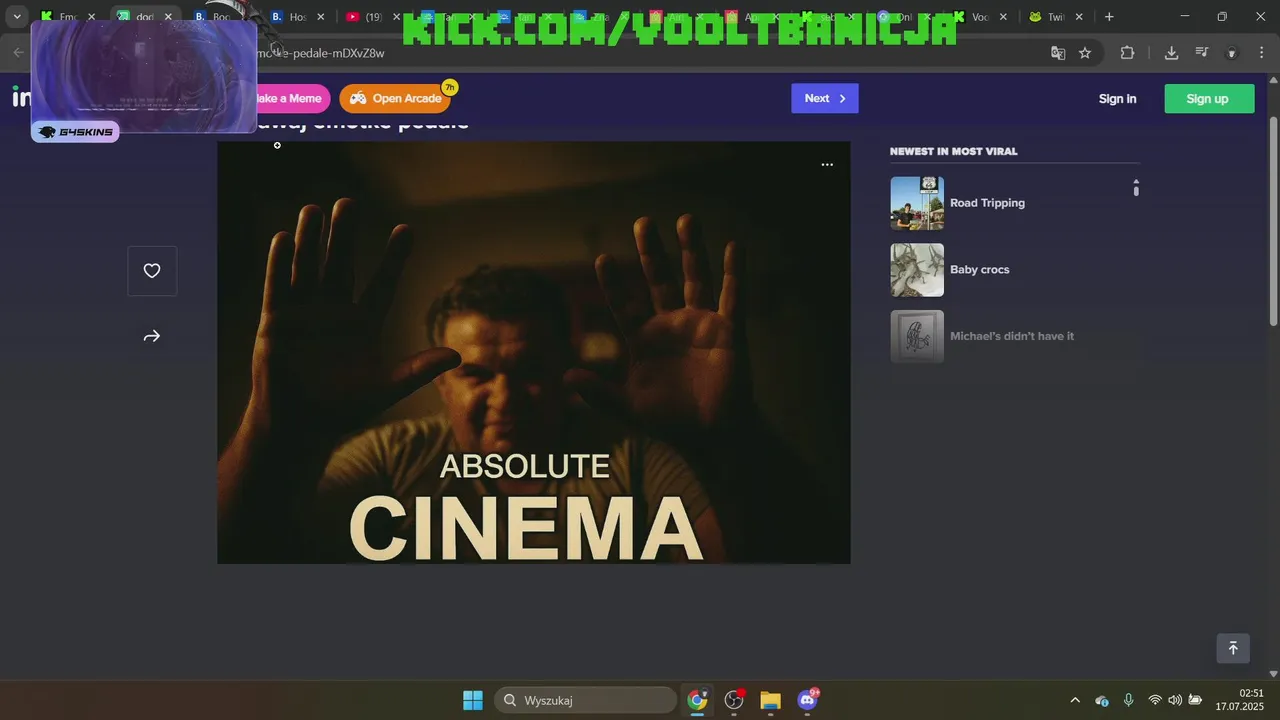This screenshot has height=720, width=1280.
Task: Click the Sign in link
Action: point(1117,98)
